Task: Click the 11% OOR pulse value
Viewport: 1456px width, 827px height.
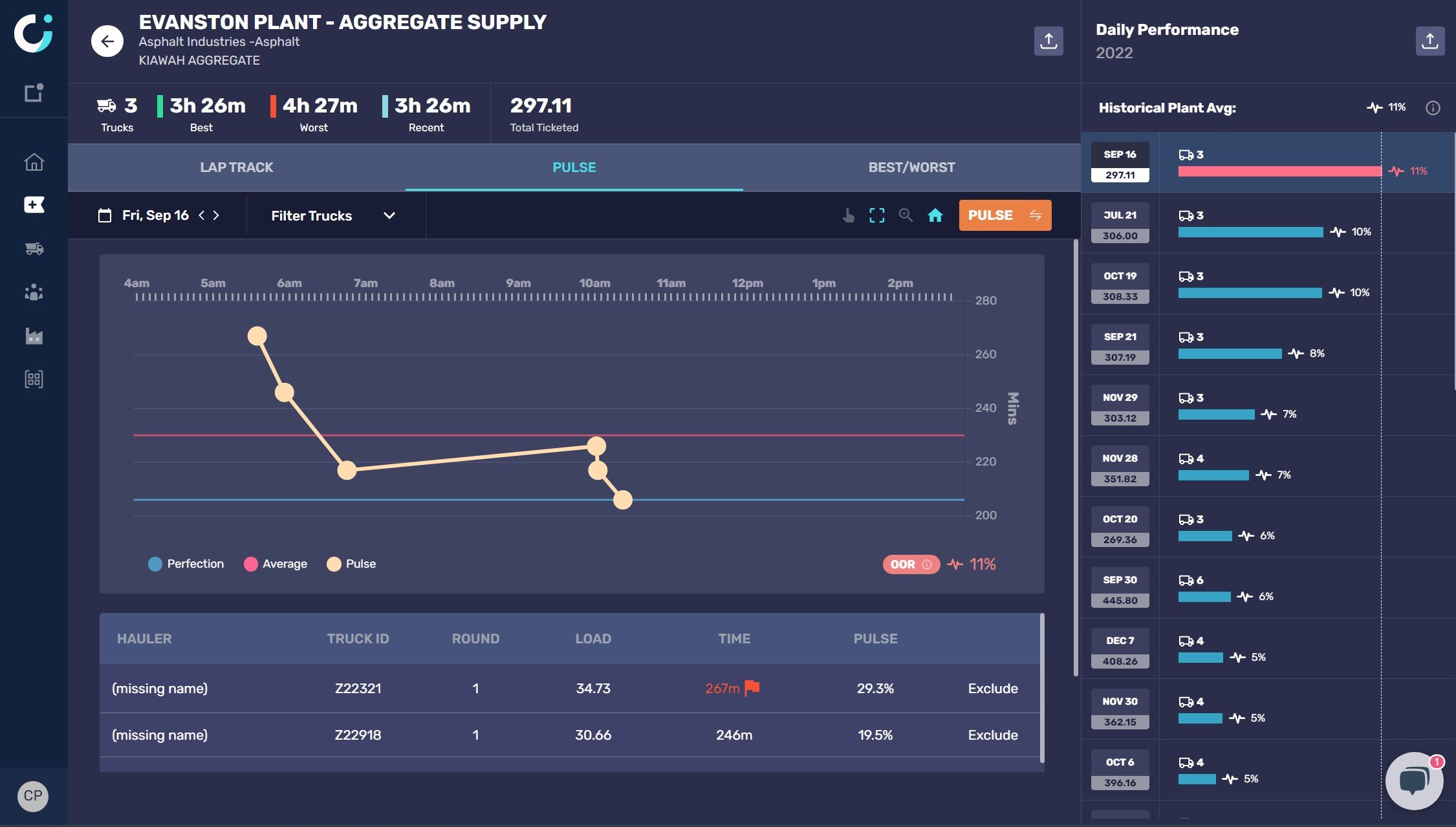Action: pos(983,564)
